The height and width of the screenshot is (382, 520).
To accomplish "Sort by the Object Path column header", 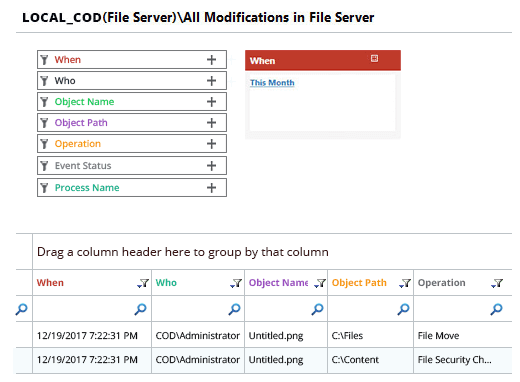I will click(359, 283).
